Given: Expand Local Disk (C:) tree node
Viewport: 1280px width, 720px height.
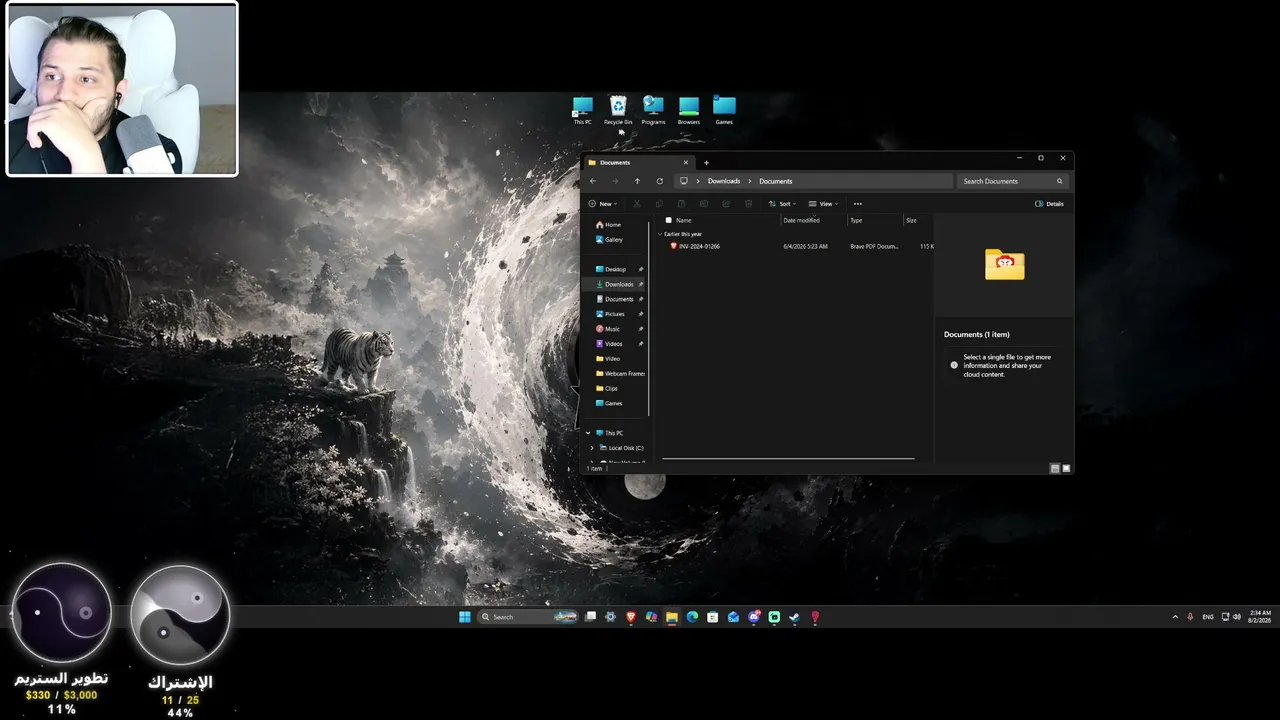Looking at the screenshot, I should pyautogui.click(x=592, y=448).
